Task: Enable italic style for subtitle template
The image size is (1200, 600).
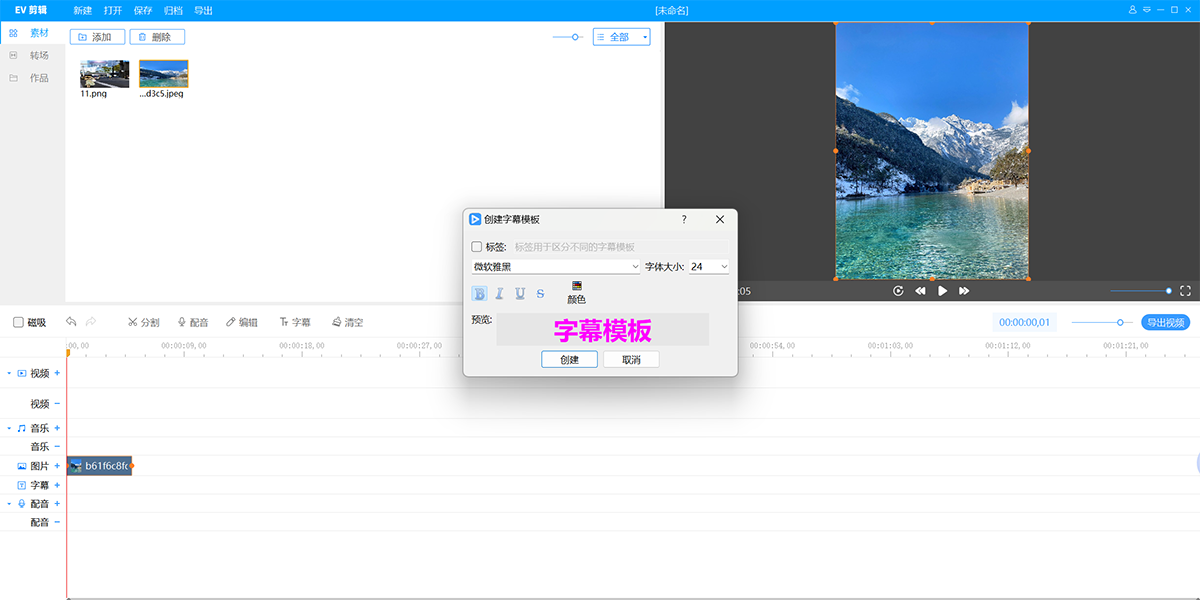Action: (x=499, y=293)
